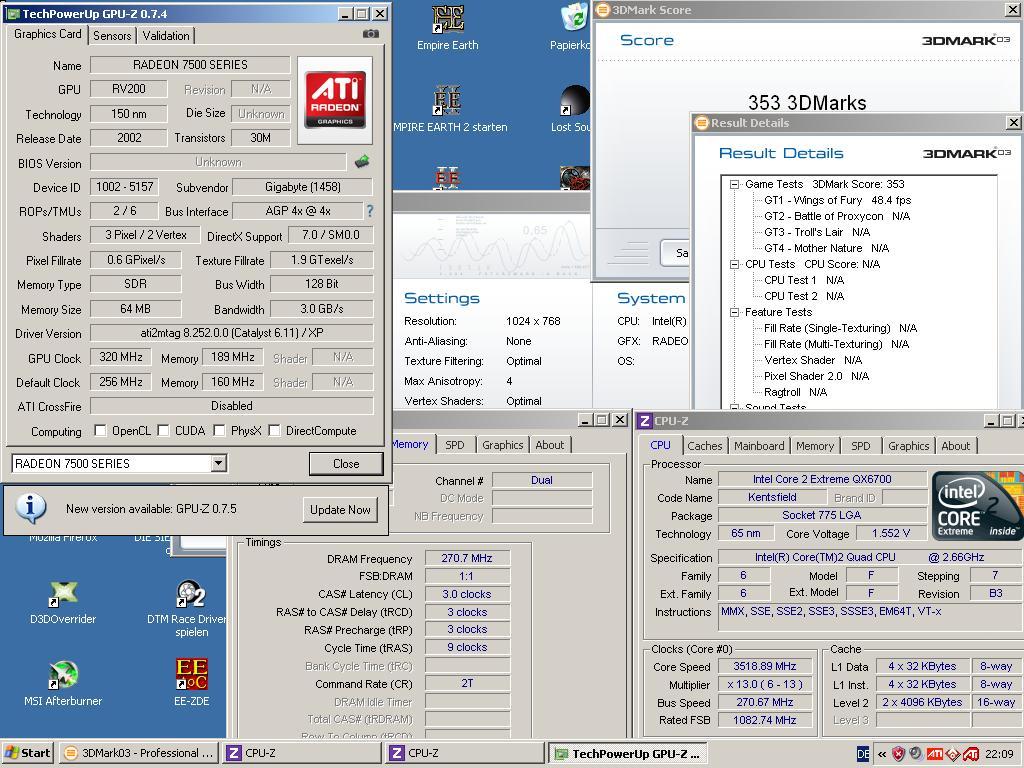The width and height of the screenshot is (1024, 768).
Task: Select GT2 - Battle of Proxycon result
Action: (837, 216)
